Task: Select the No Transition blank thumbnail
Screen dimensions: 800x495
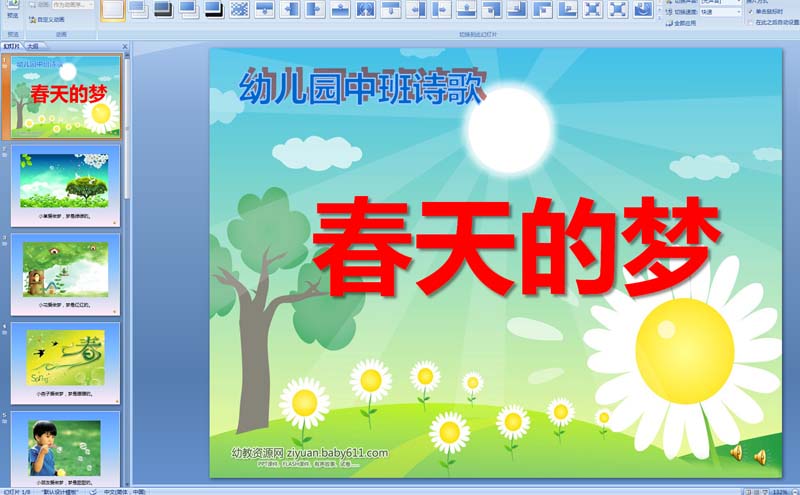Action: pos(113,10)
